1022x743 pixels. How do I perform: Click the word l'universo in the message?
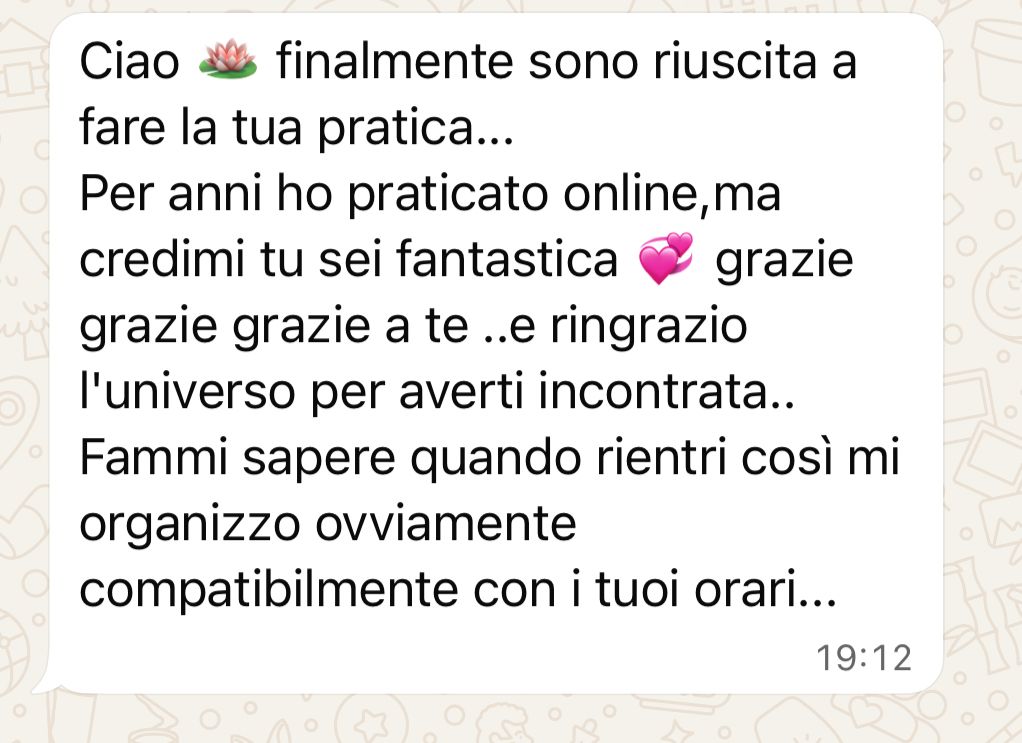point(188,392)
